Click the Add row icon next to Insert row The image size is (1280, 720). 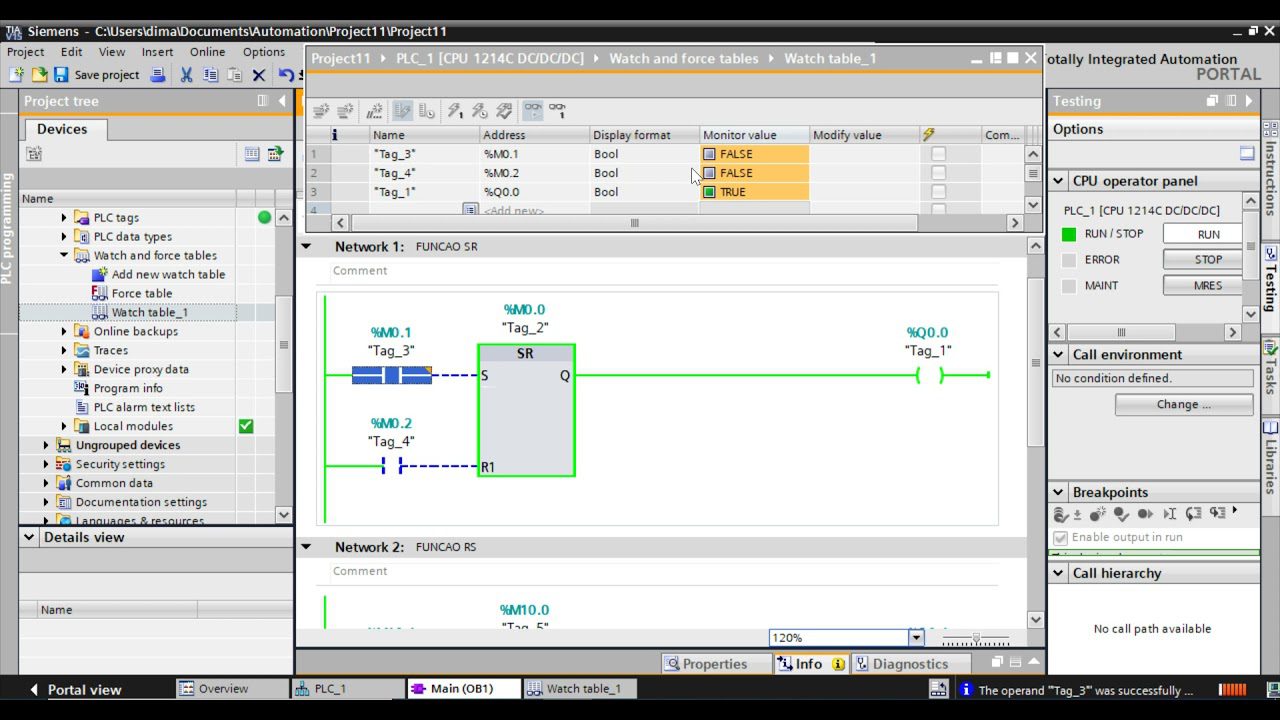(345, 111)
